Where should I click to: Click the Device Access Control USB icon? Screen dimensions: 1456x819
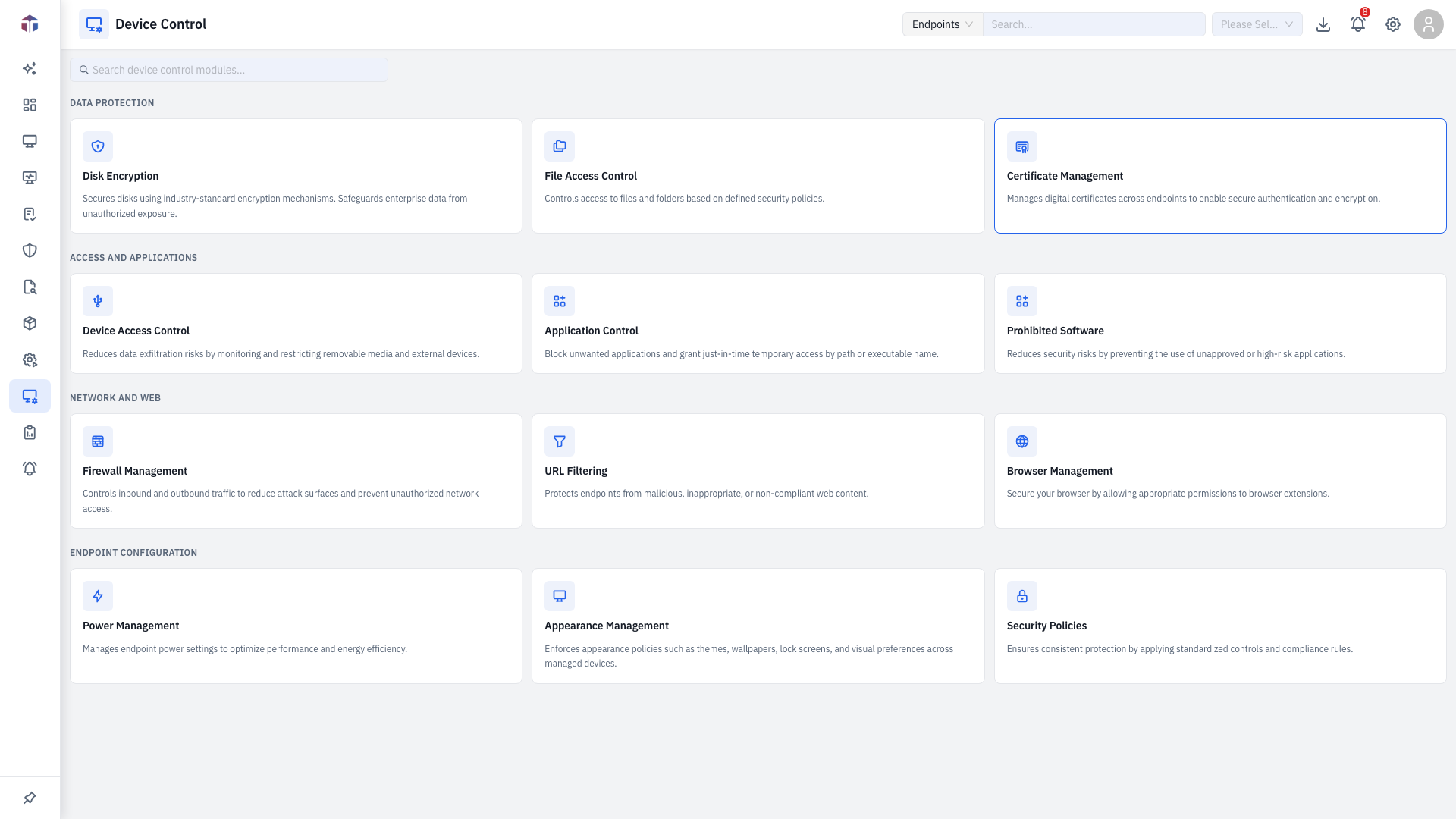98,301
